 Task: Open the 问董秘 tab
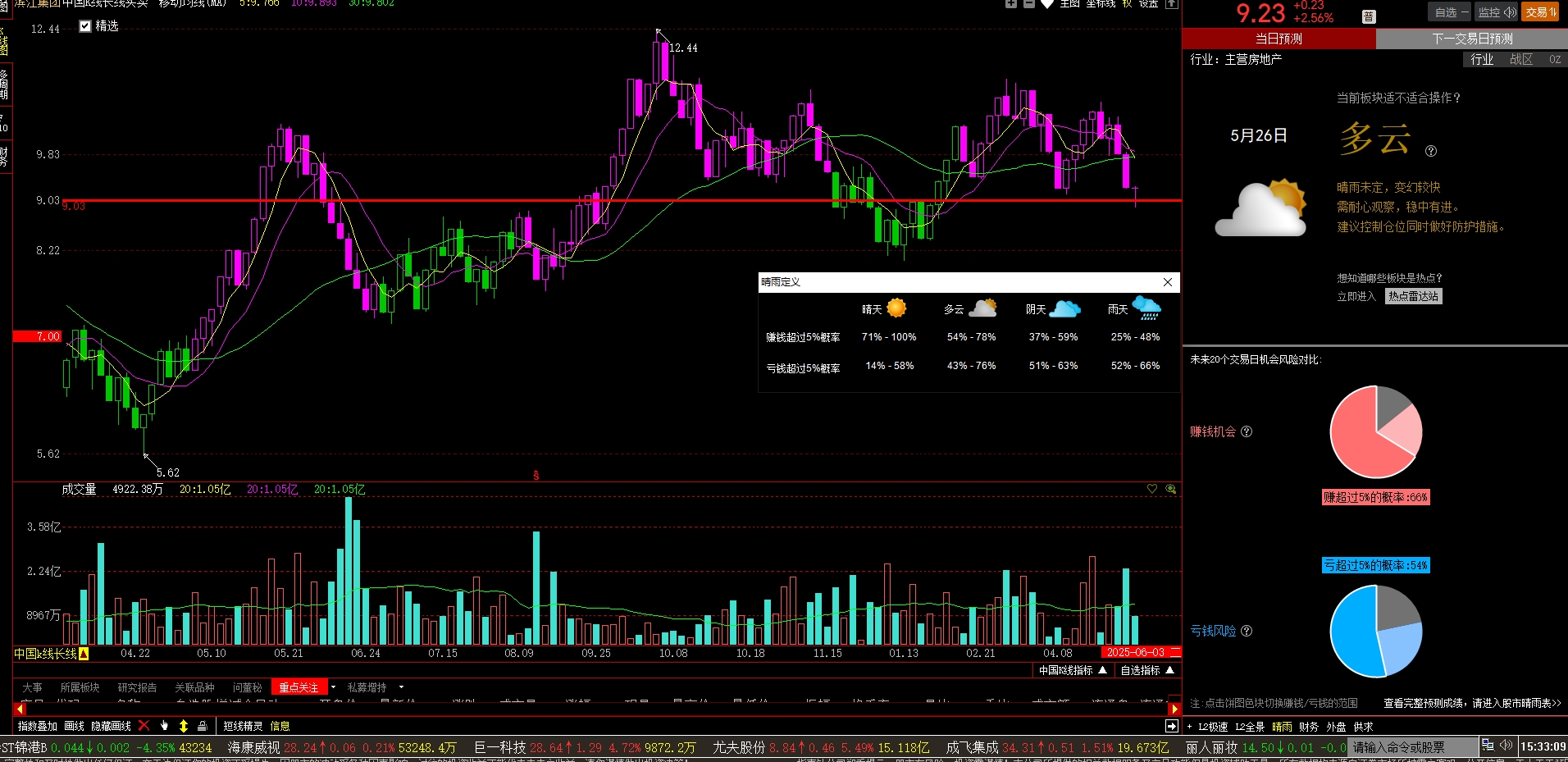(247, 687)
